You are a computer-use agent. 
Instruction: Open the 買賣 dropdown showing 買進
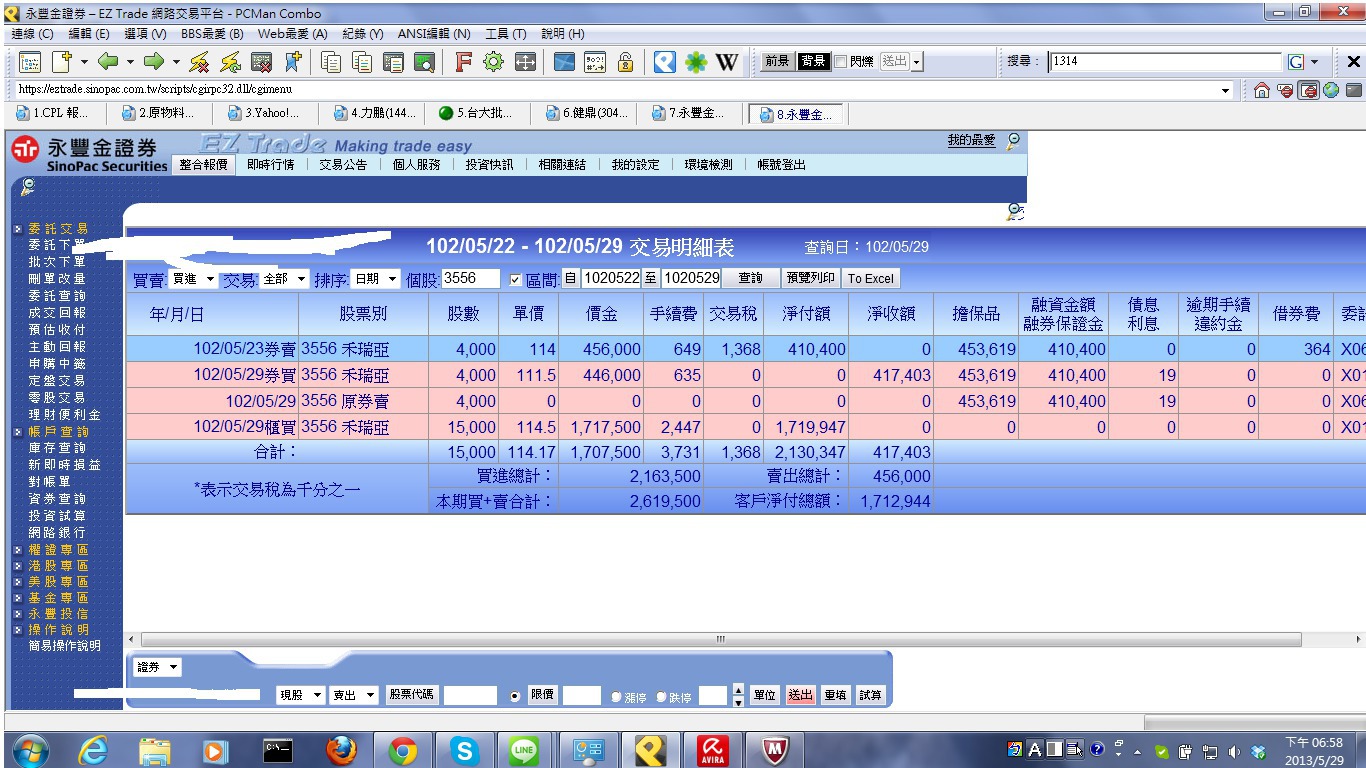(x=192, y=279)
